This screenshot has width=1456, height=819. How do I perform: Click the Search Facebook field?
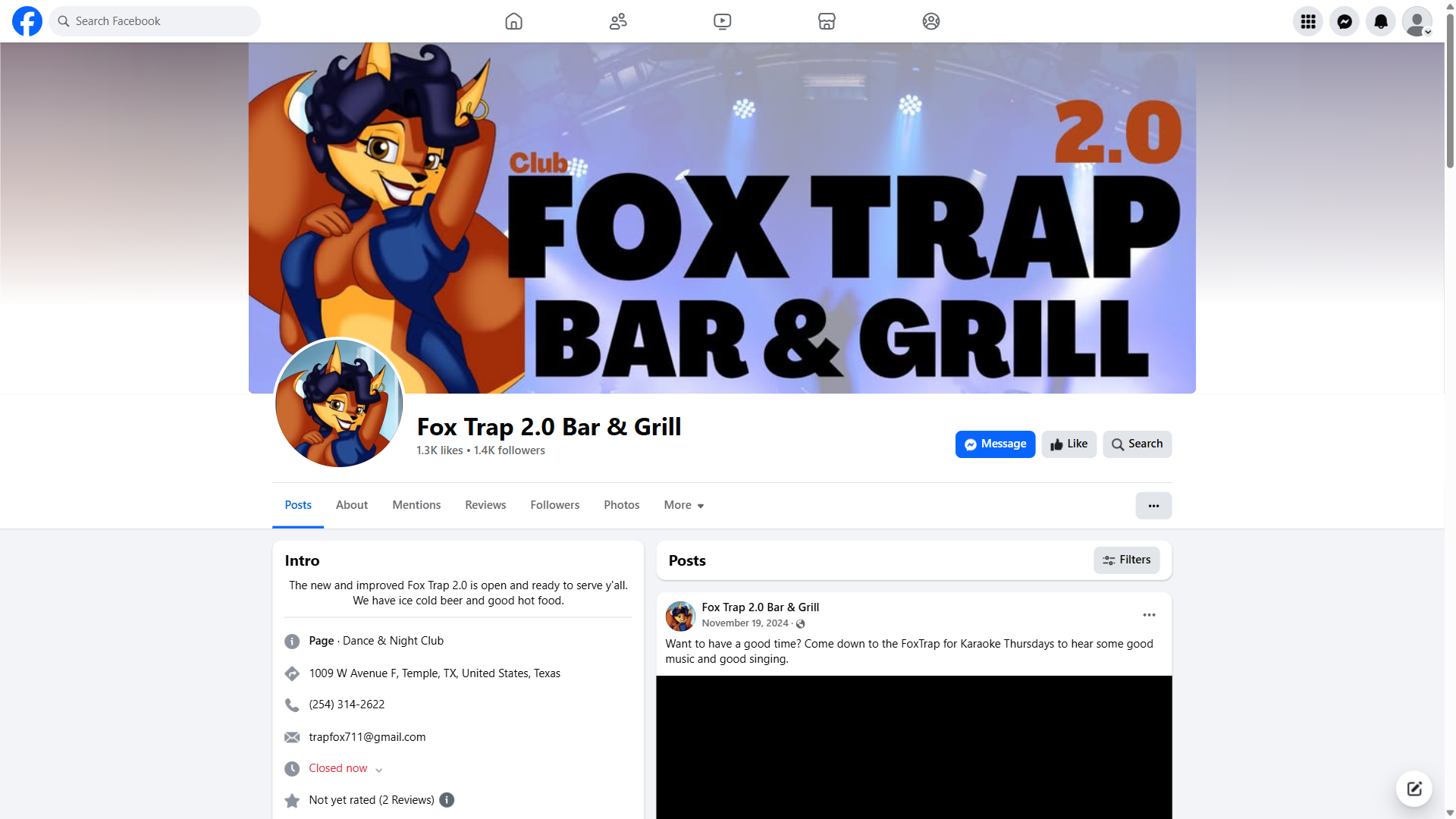point(155,21)
